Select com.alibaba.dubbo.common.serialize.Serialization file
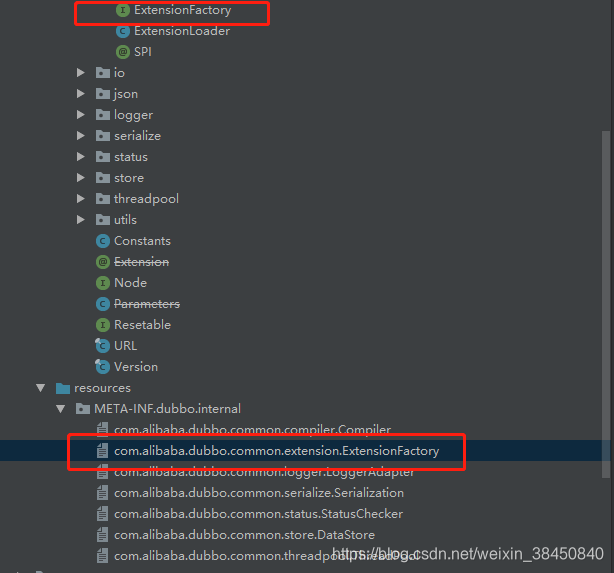Image resolution: width=614 pixels, height=573 pixels. pyautogui.click(x=259, y=493)
